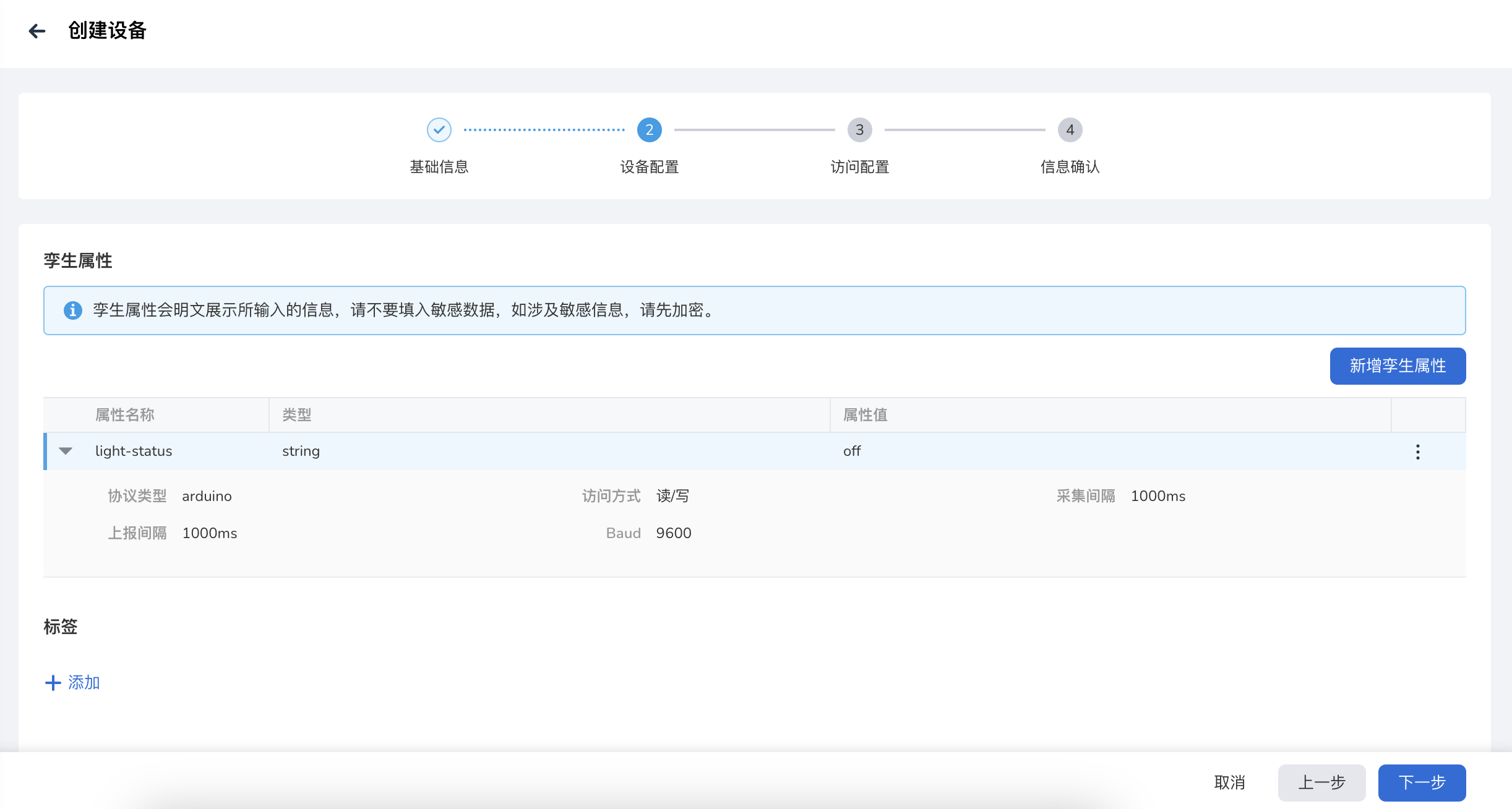This screenshot has height=809, width=1512.
Task: Select the 基础信息 step label
Action: pyautogui.click(x=439, y=167)
